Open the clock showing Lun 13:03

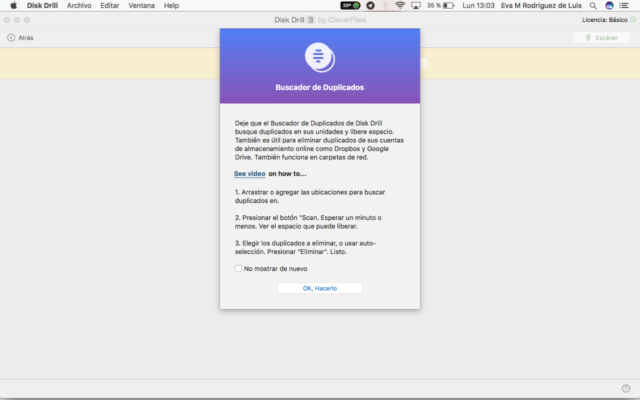[x=478, y=5]
